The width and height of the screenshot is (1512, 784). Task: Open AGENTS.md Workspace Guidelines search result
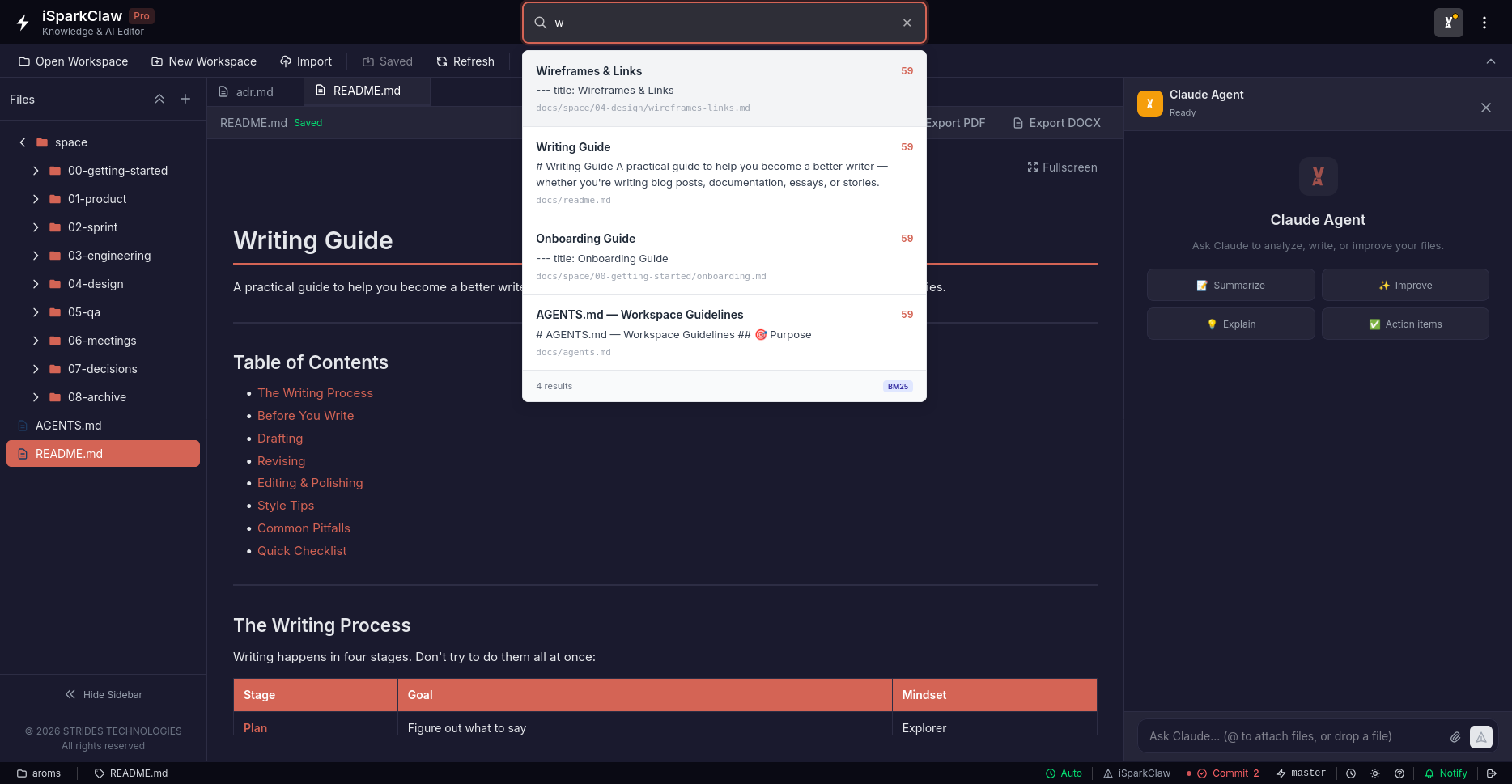[x=724, y=333]
